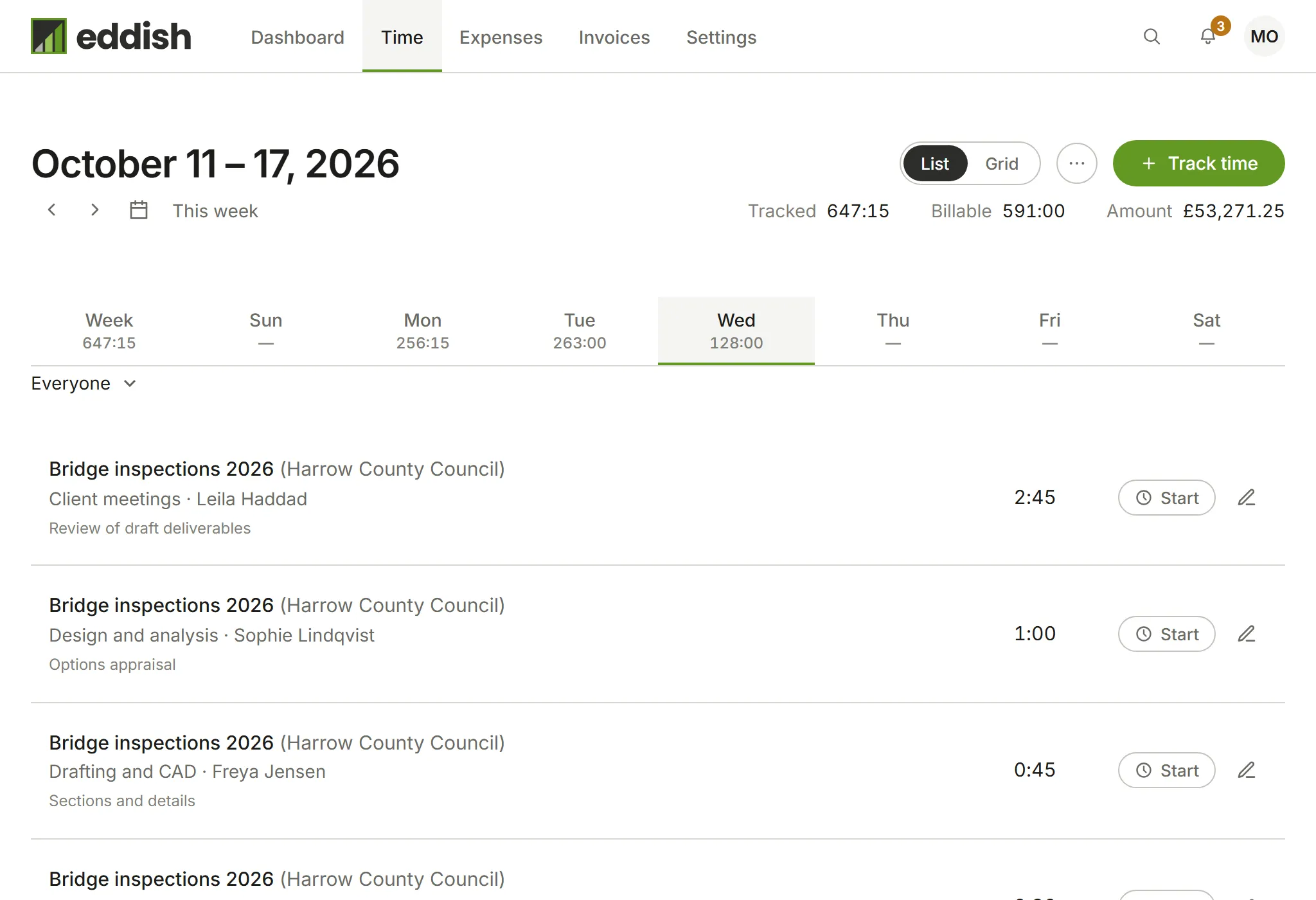This screenshot has width=1316, height=900.
Task: Click 'Sections and details' note
Action: (x=122, y=801)
